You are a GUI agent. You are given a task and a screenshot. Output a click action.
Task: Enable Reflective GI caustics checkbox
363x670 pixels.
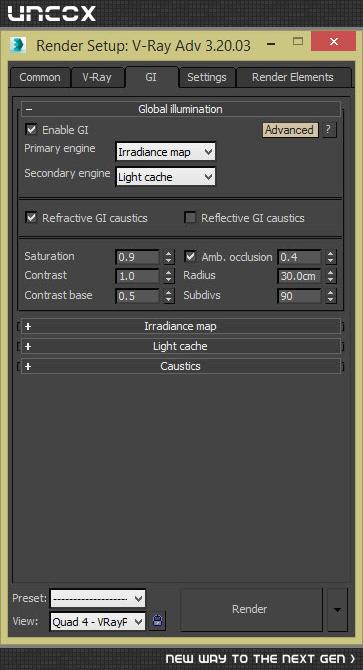190,218
